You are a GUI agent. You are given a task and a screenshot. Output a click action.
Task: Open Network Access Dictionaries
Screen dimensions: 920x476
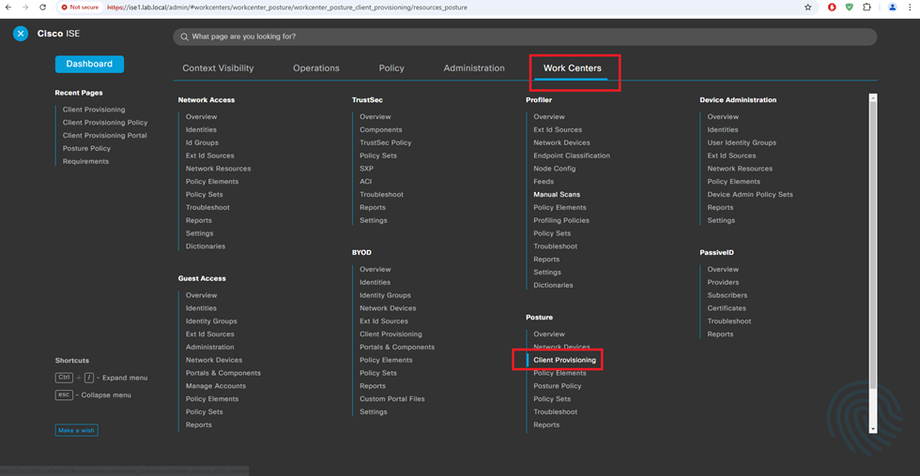tap(205, 247)
